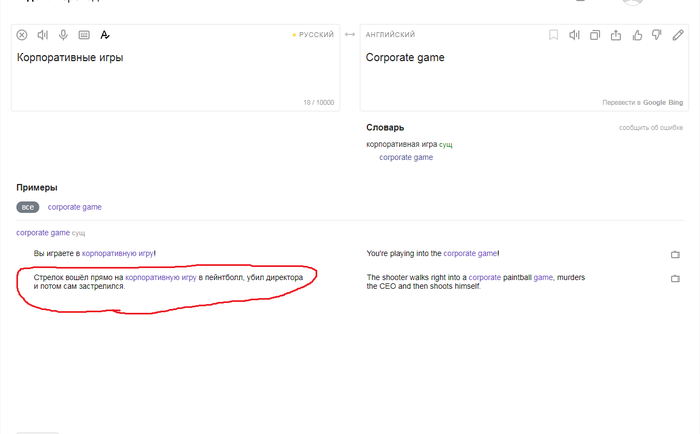Activate microphone voice input

(x=63, y=35)
